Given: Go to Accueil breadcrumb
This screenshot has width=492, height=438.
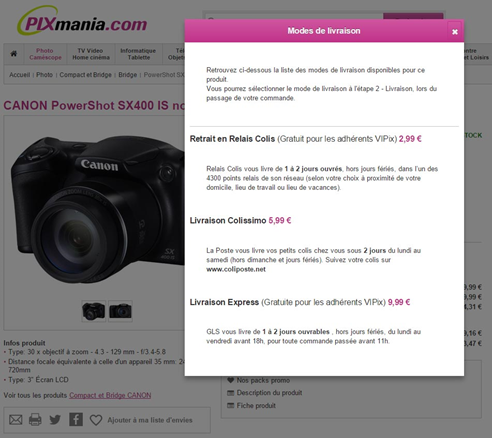Looking at the screenshot, I should 20,75.
